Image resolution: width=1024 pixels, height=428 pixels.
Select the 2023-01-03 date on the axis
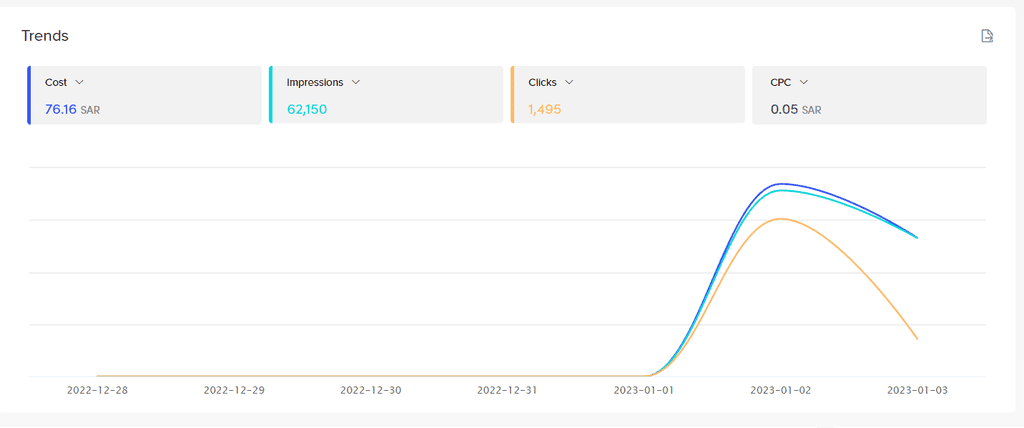click(x=917, y=390)
